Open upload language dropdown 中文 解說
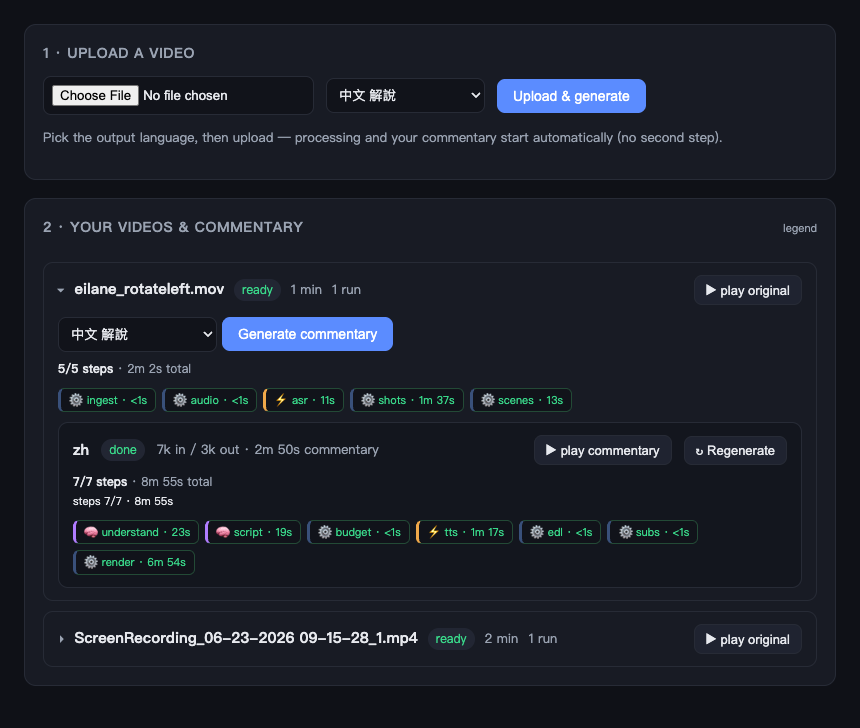 click(x=405, y=95)
